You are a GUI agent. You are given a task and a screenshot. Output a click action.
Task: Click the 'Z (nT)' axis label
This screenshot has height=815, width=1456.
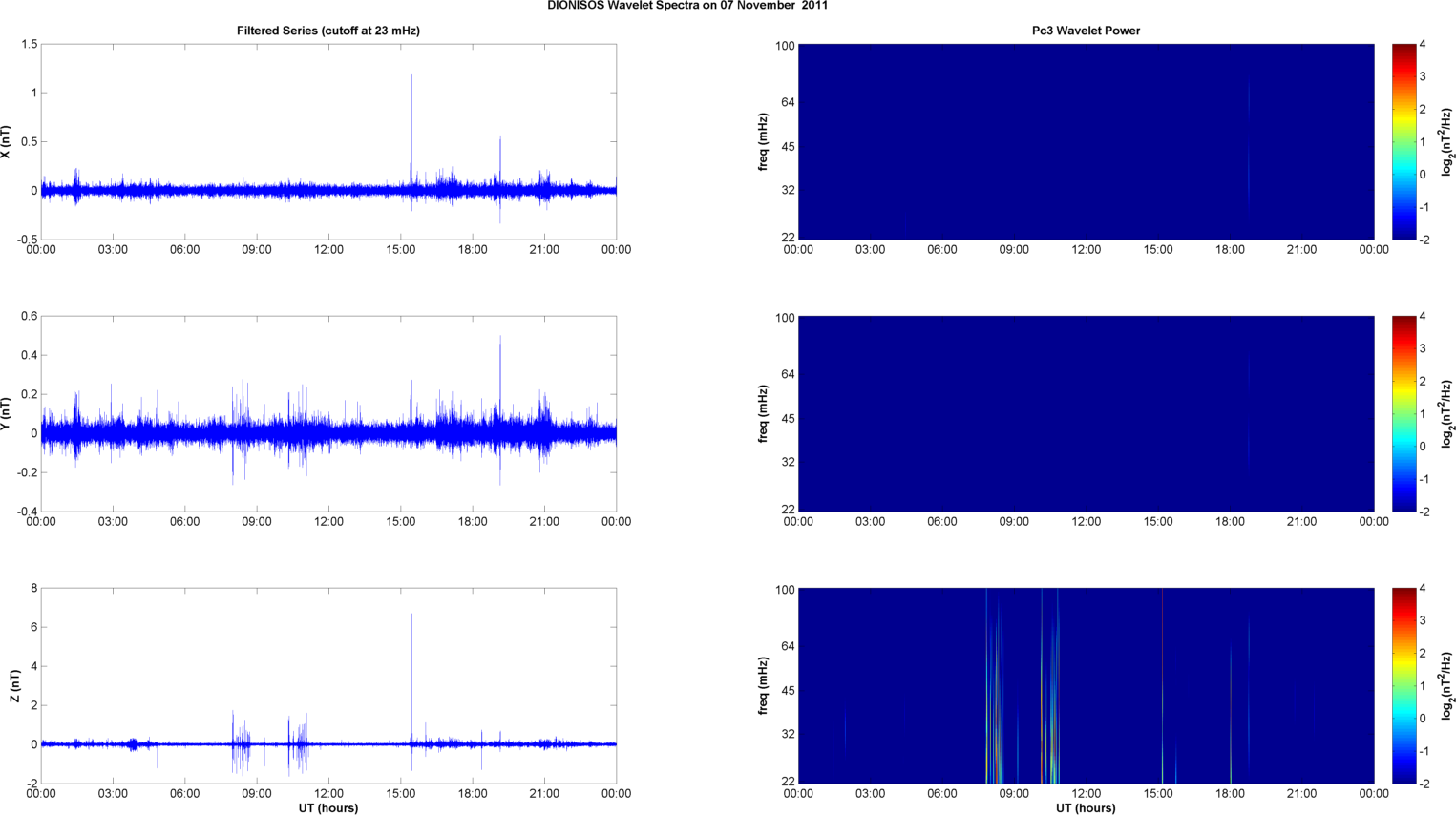[15, 686]
